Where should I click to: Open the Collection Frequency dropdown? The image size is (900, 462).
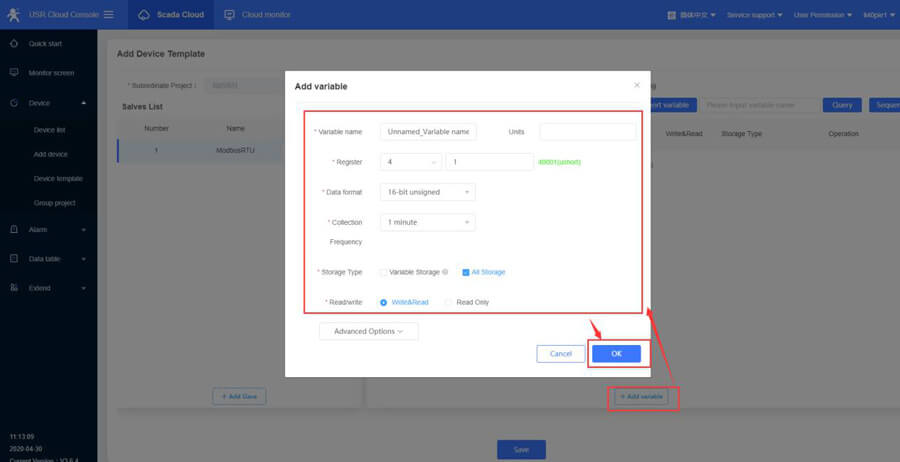coord(428,222)
